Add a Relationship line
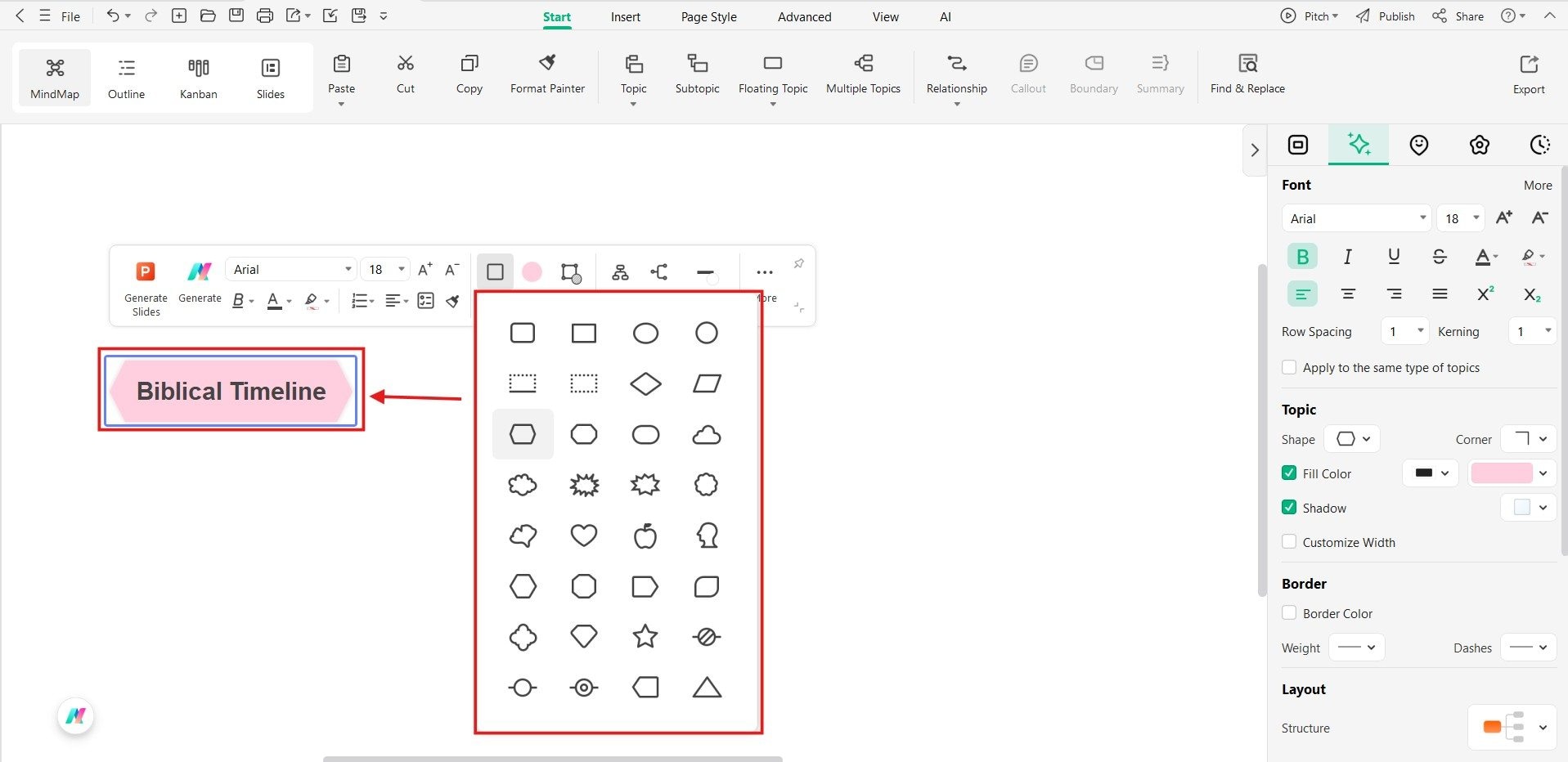This screenshot has height=762, width=1568. point(955,74)
